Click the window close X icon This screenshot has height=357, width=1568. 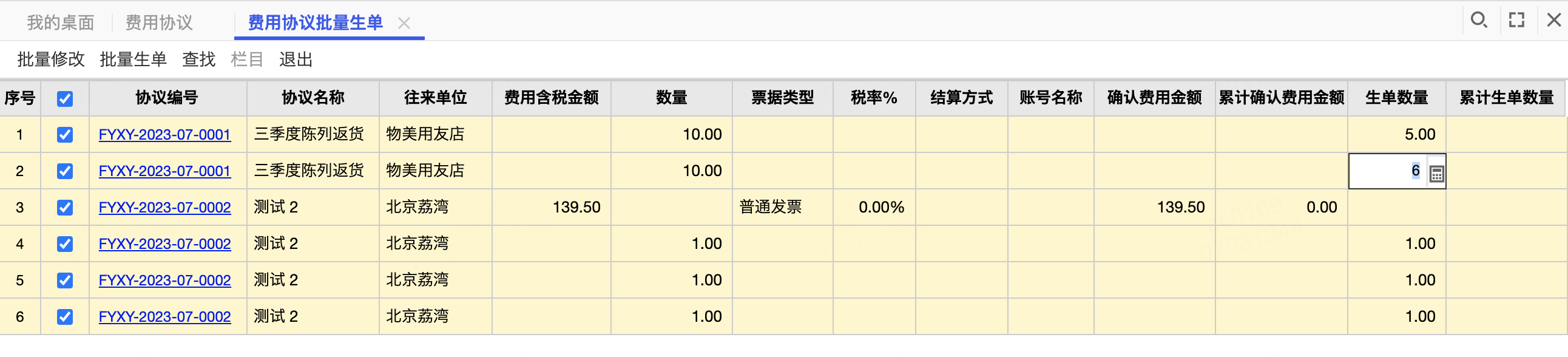[1554, 20]
